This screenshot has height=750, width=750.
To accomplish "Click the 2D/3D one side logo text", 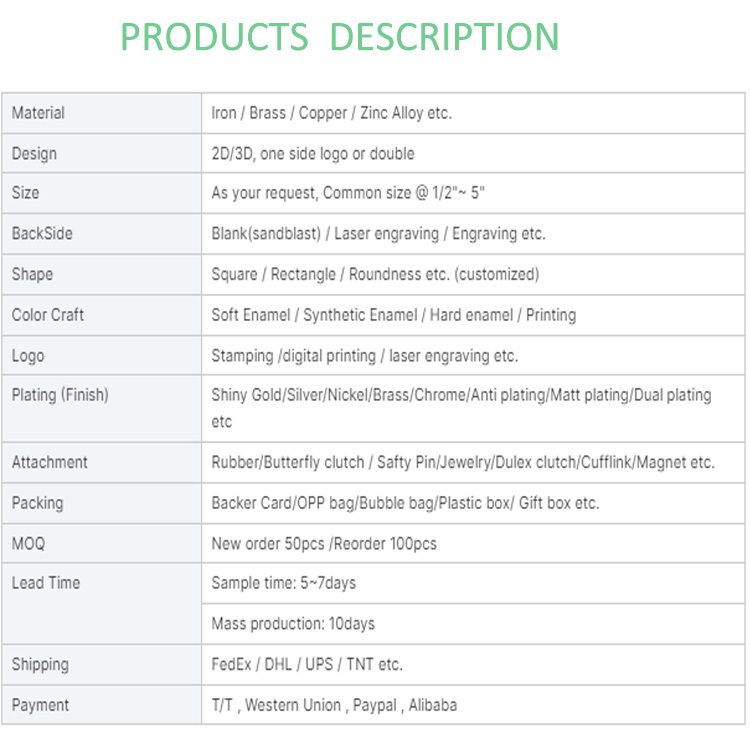I will (312, 154).
